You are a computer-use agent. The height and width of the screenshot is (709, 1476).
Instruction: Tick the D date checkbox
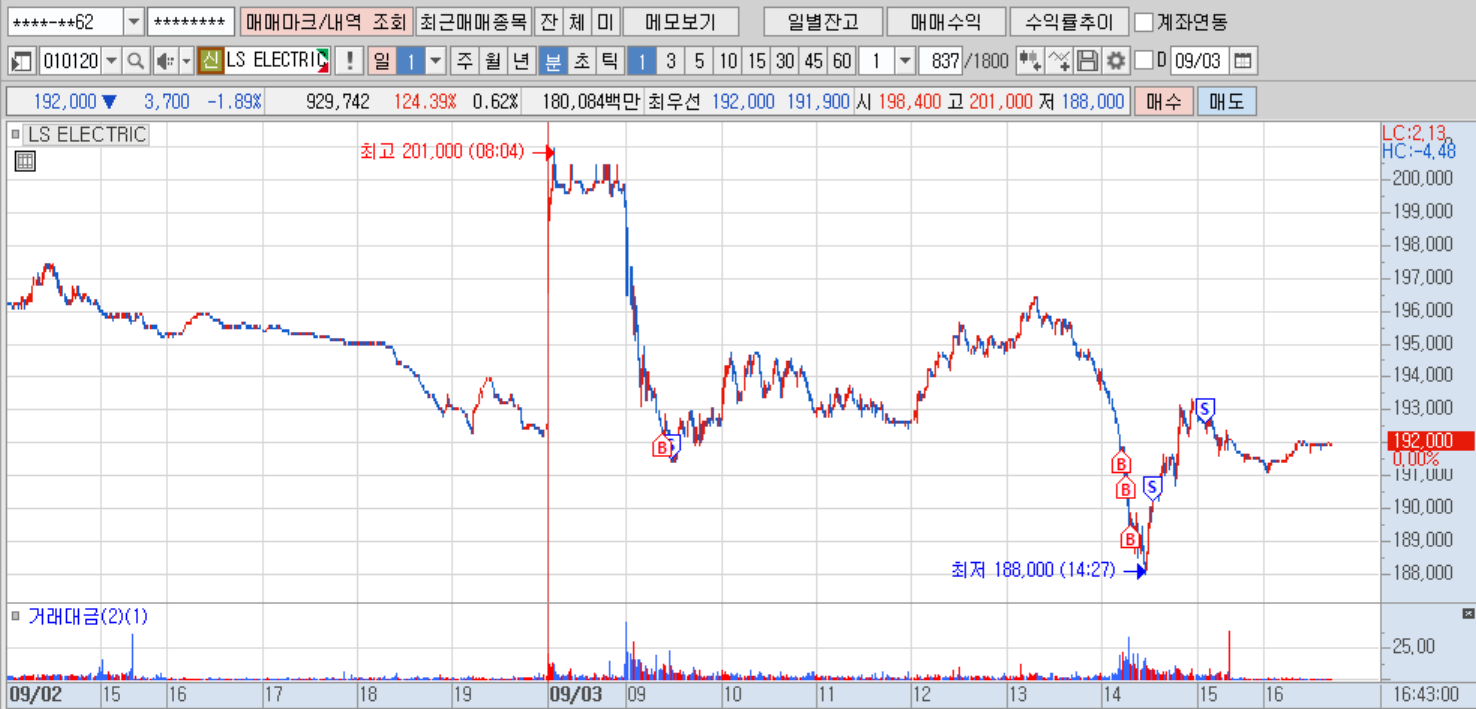pyautogui.click(x=1144, y=61)
